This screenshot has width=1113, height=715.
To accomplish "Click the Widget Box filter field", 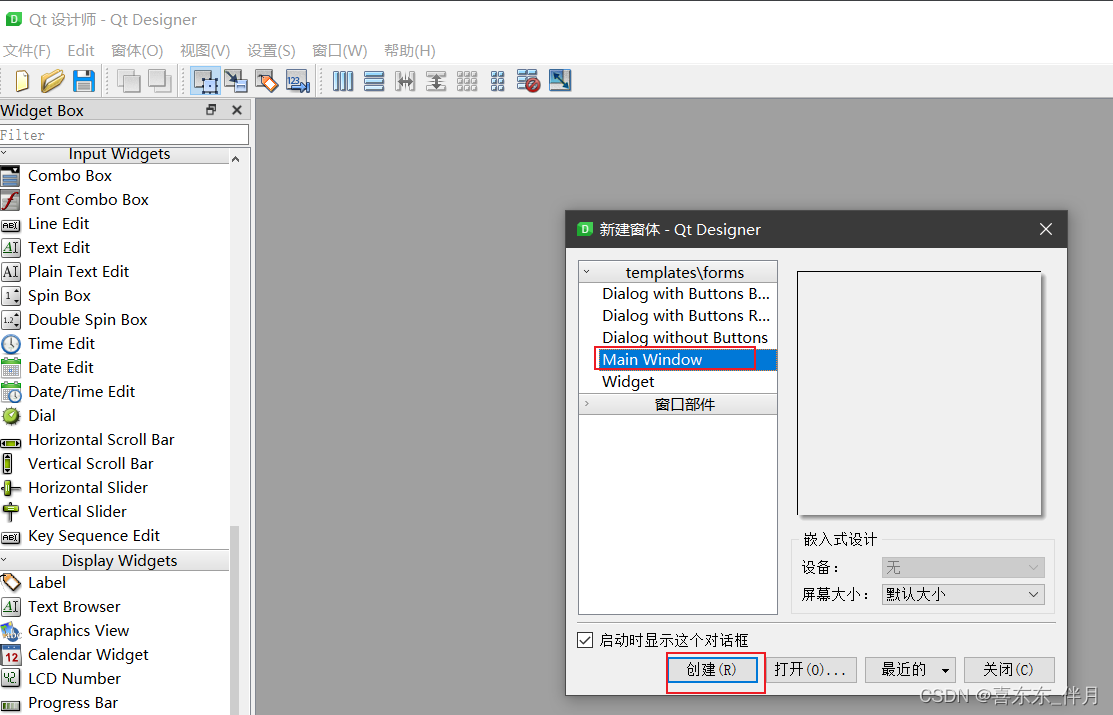I will pos(120,133).
